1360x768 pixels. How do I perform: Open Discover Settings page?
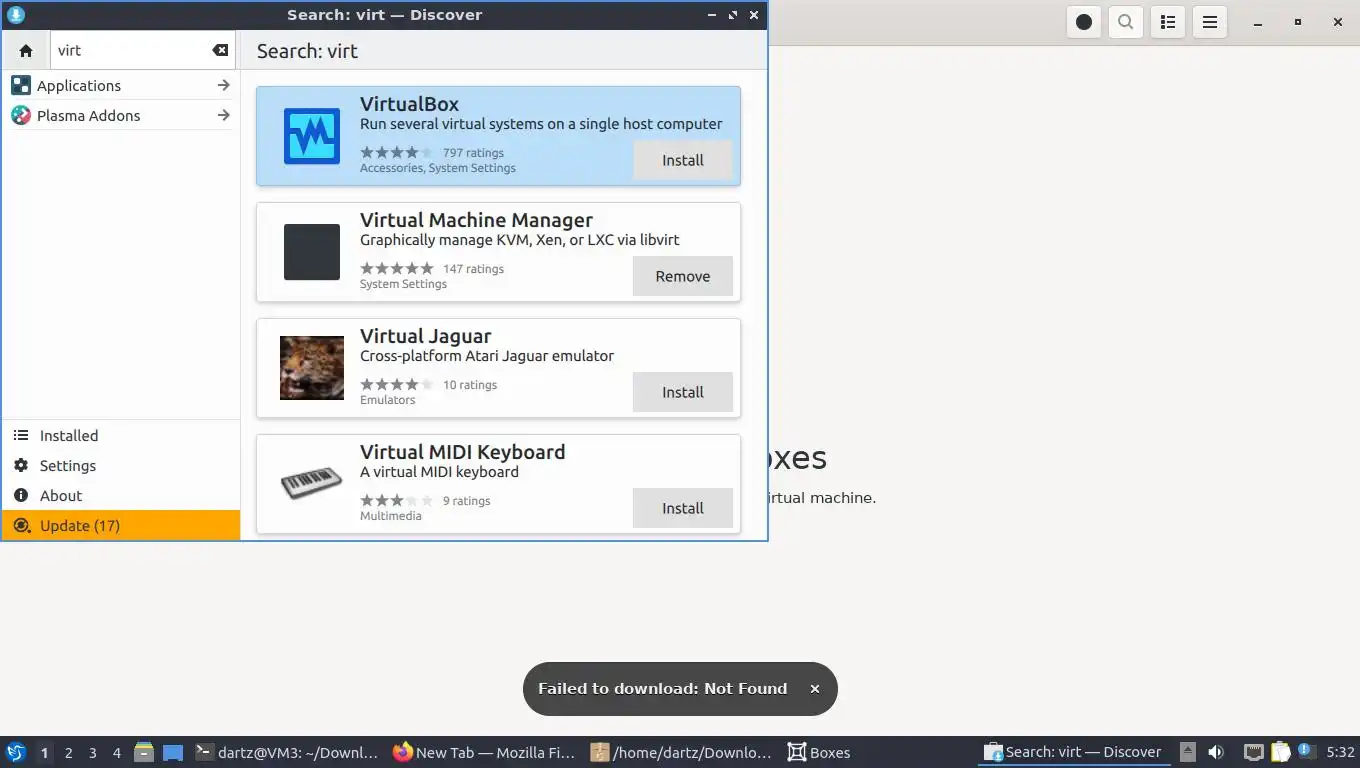121,466
